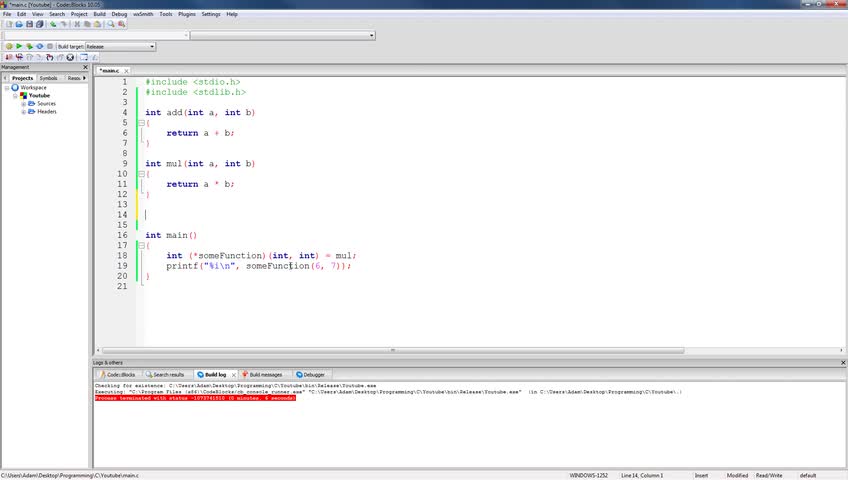Open the Project menu

[79, 14]
